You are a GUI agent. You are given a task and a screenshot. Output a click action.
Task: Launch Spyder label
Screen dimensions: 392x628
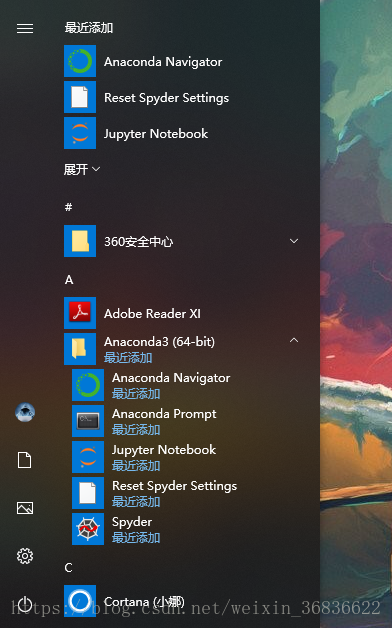tap(132, 522)
